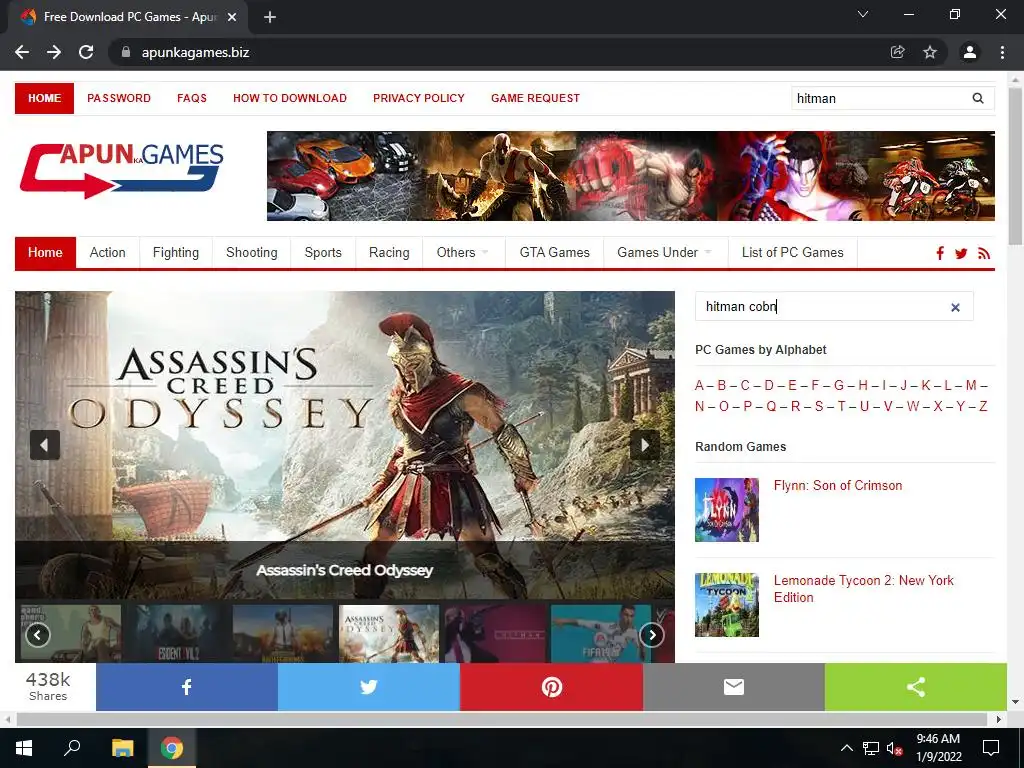Open the GAME REQUEST page
The height and width of the screenshot is (768, 1024).
point(536,98)
